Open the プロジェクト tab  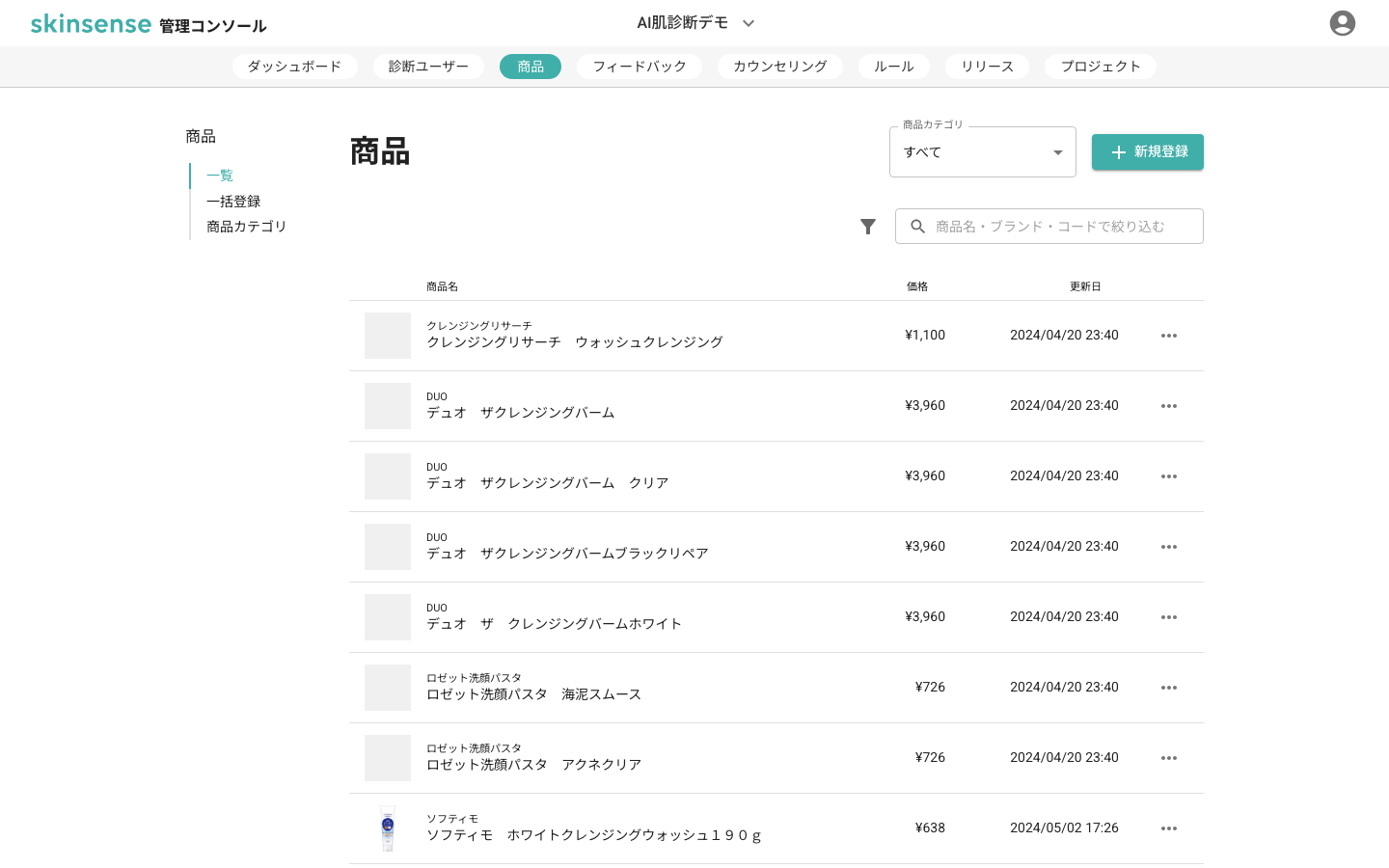pos(1101,67)
